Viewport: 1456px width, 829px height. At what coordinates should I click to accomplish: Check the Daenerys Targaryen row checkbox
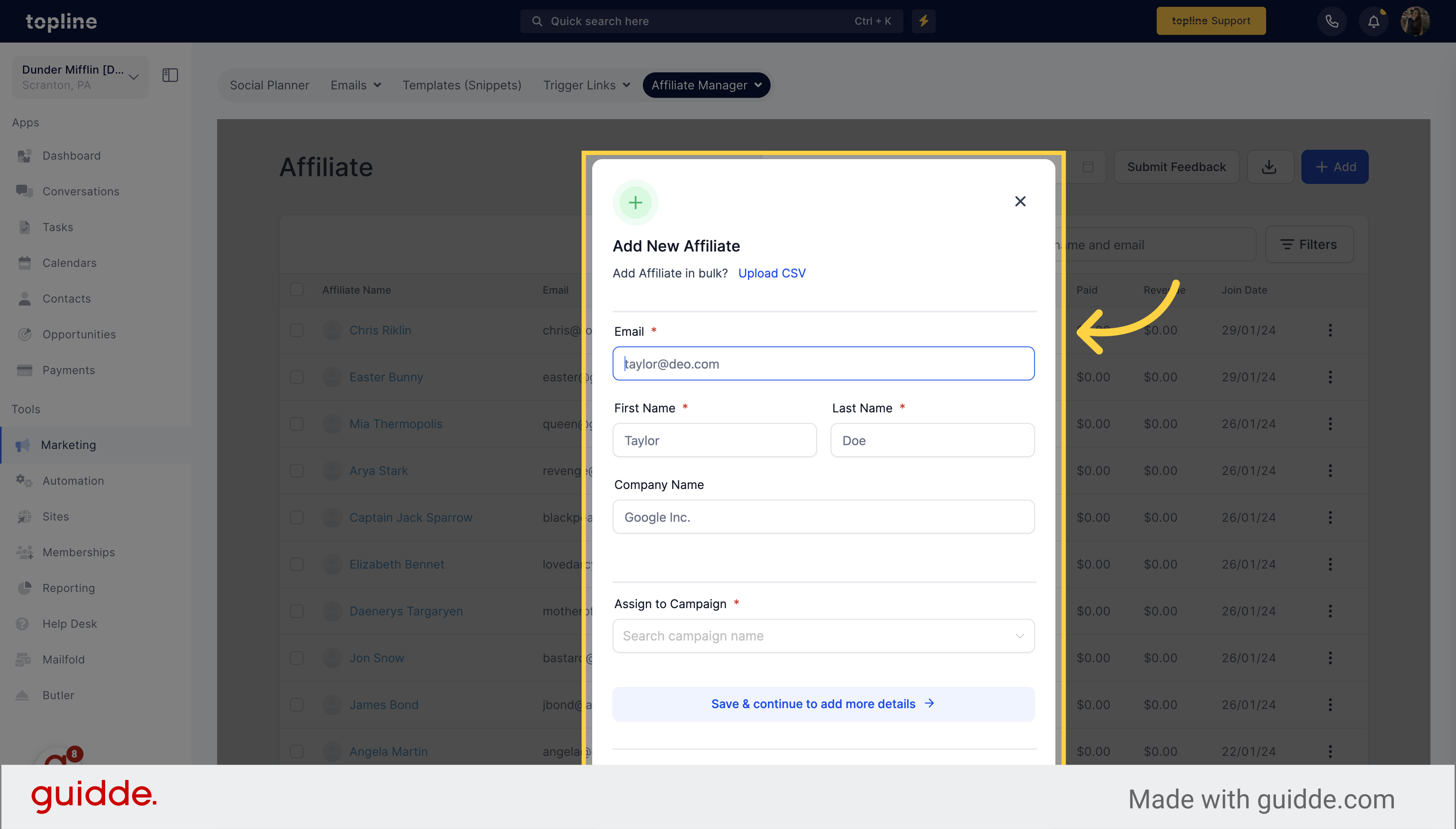[x=297, y=611]
